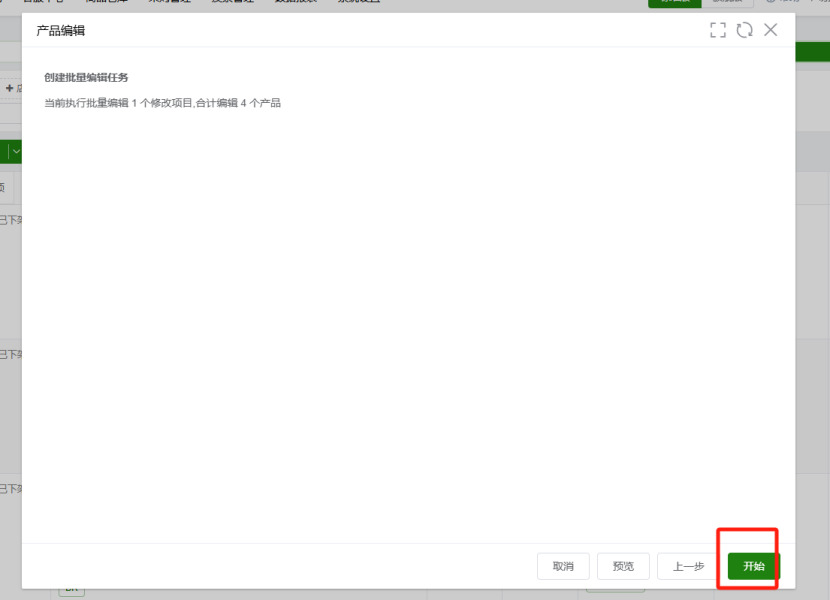Click the second 已下架 status label

point(11,354)
